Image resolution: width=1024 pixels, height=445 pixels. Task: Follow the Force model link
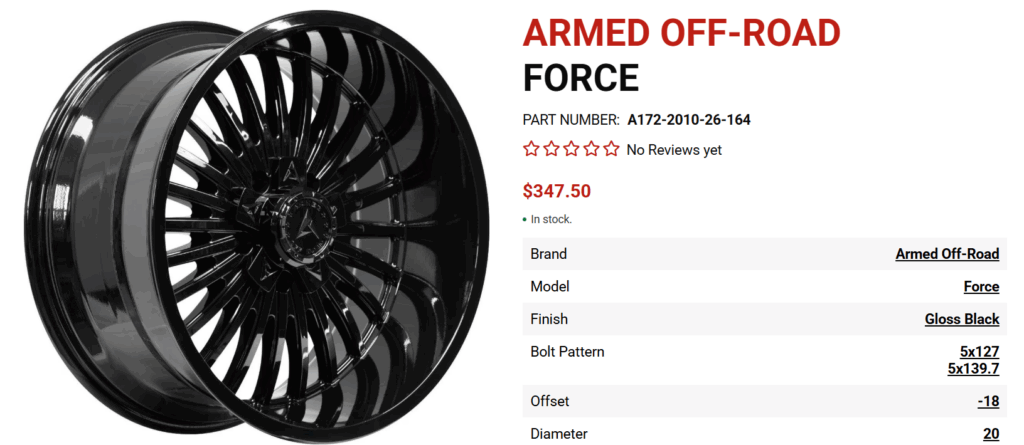point(981,287)
